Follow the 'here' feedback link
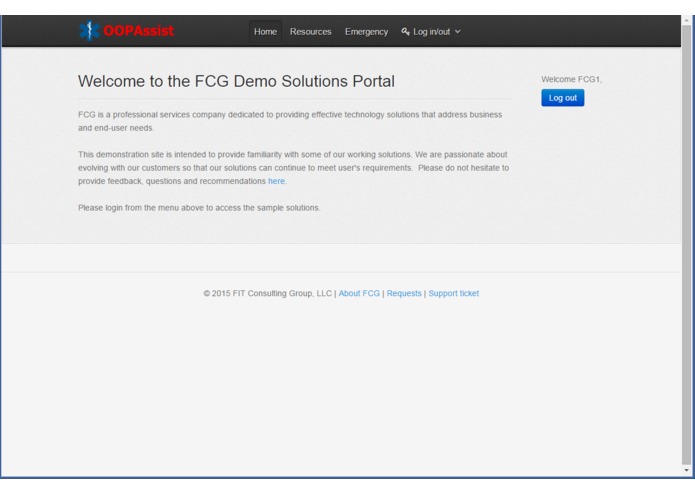The image size is (695, 494). tap(277, 181)
